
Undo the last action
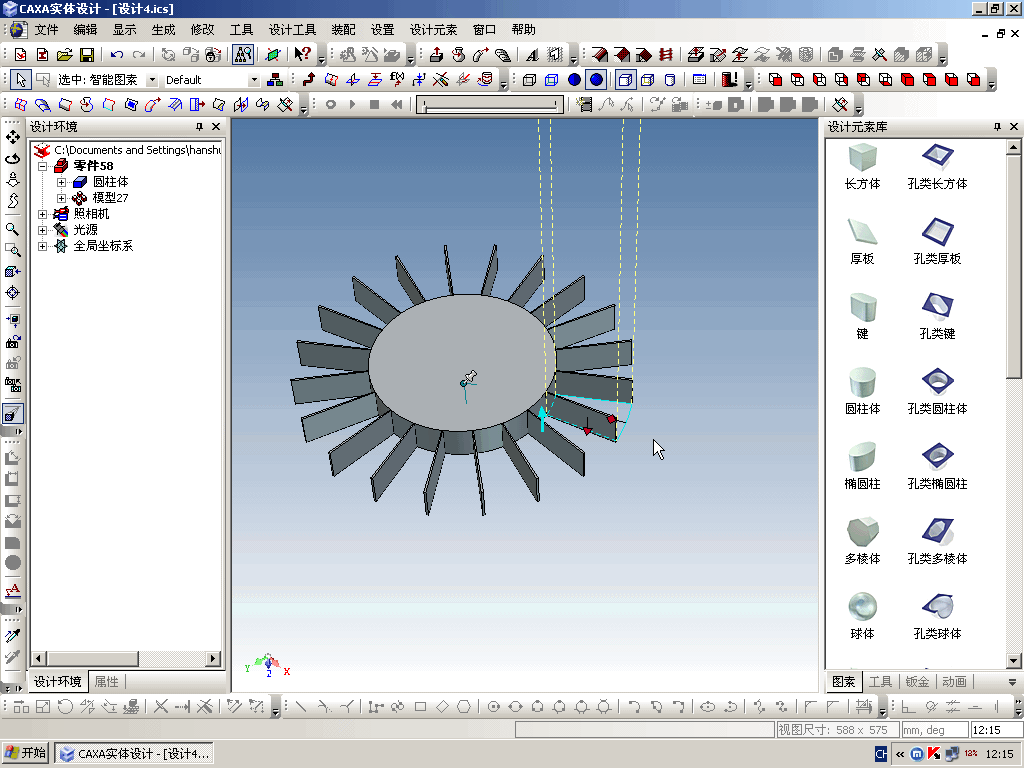point(117,55)
